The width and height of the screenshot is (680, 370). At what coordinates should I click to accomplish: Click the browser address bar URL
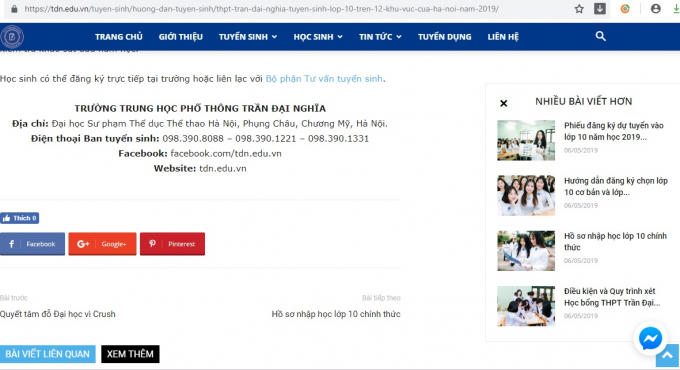262,9
